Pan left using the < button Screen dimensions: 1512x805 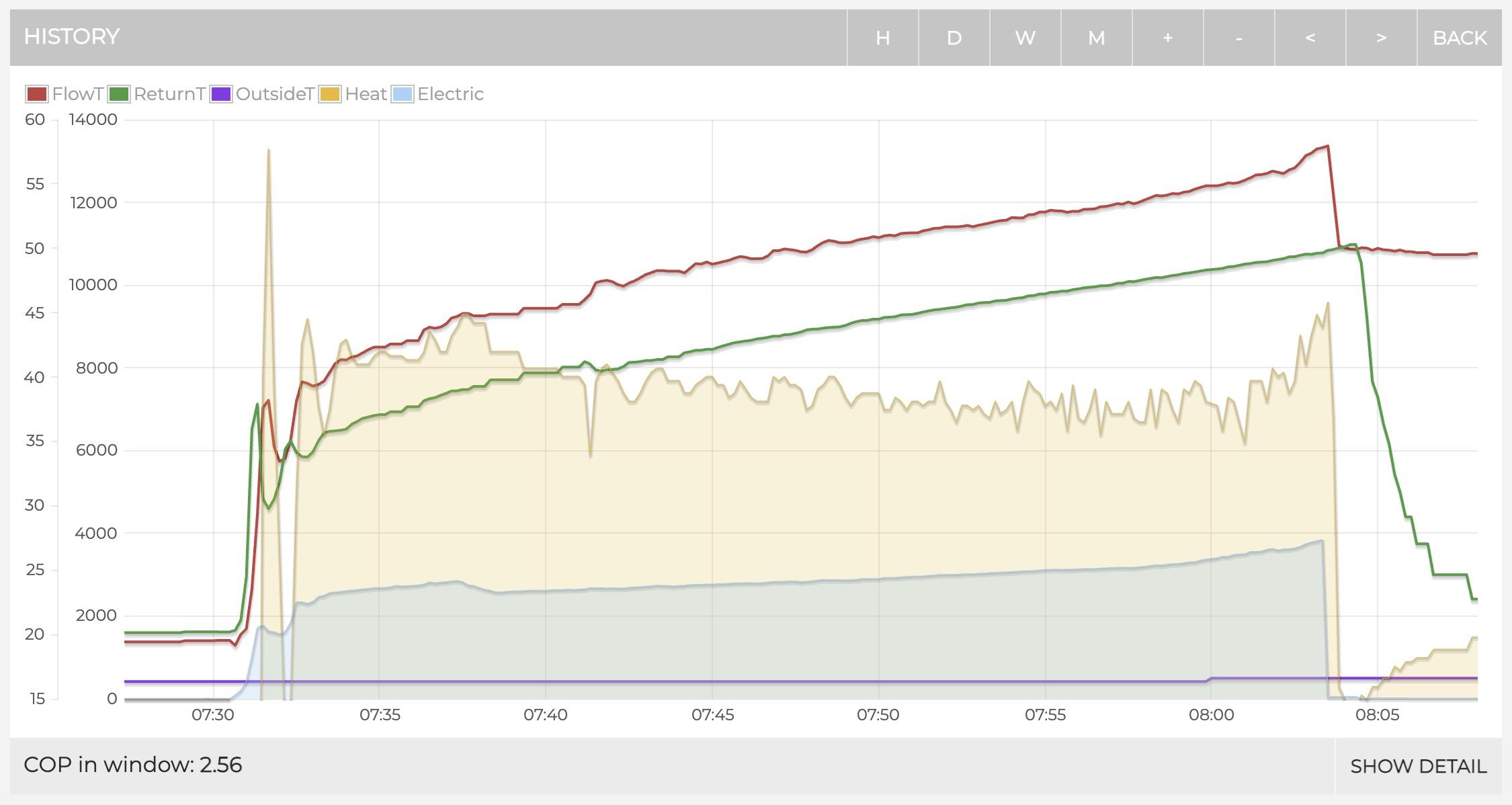(x=1310, y=38)
